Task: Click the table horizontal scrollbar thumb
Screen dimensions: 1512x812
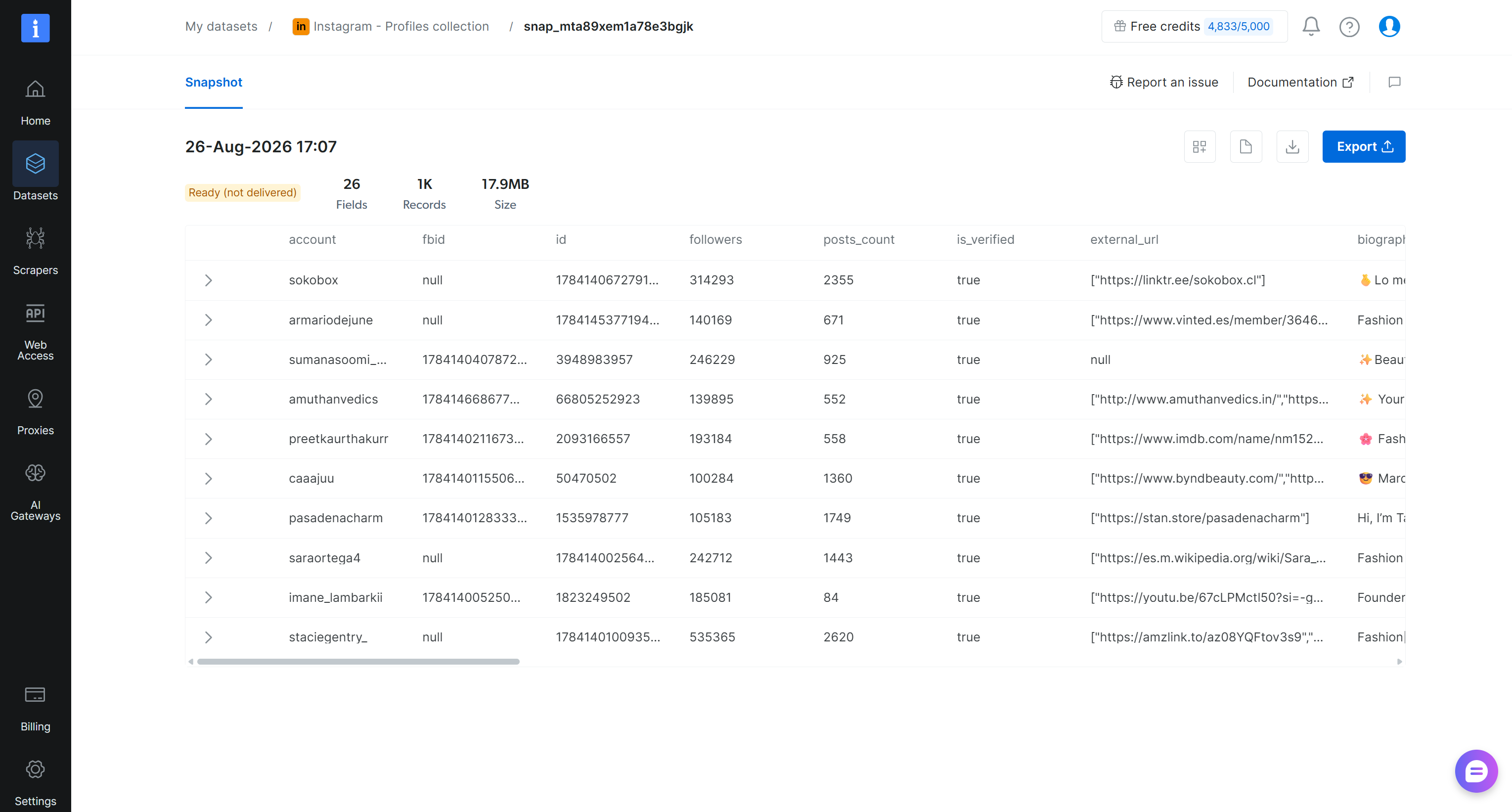Action: pyautogui.click(x=358, y=661)
